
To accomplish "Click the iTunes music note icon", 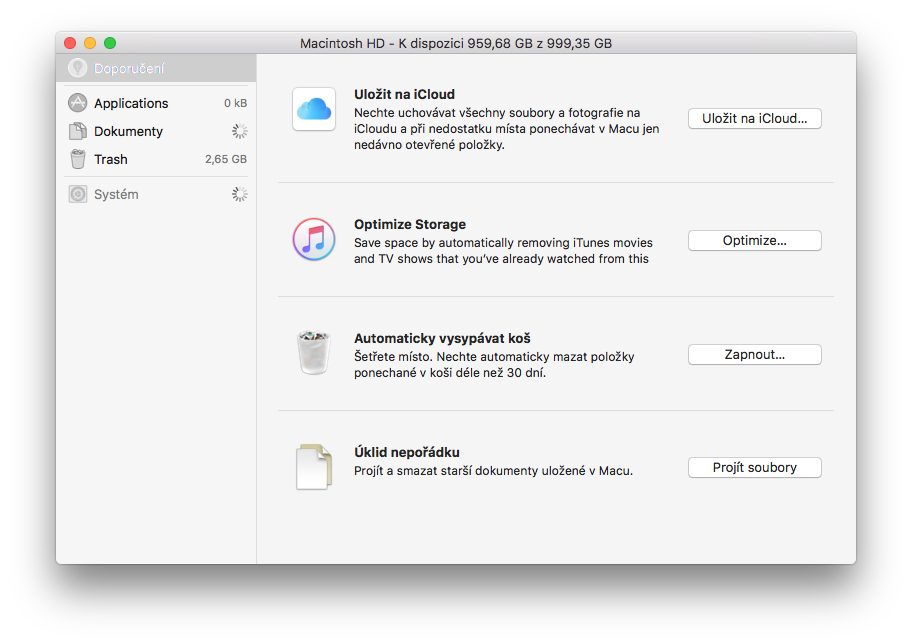I will coord(314,240).
